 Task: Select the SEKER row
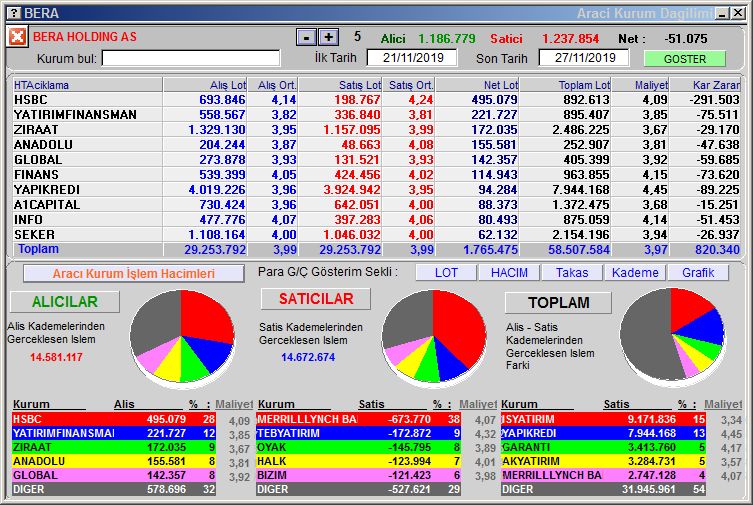[376, 234]
